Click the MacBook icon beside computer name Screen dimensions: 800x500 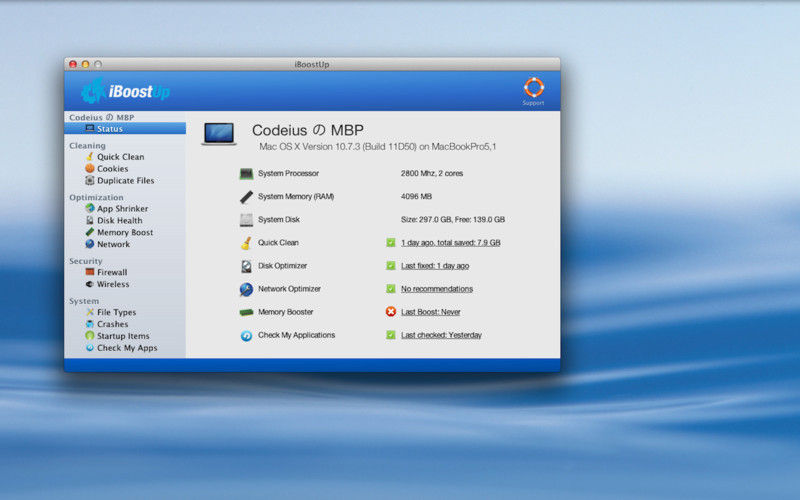click(219, 134)
